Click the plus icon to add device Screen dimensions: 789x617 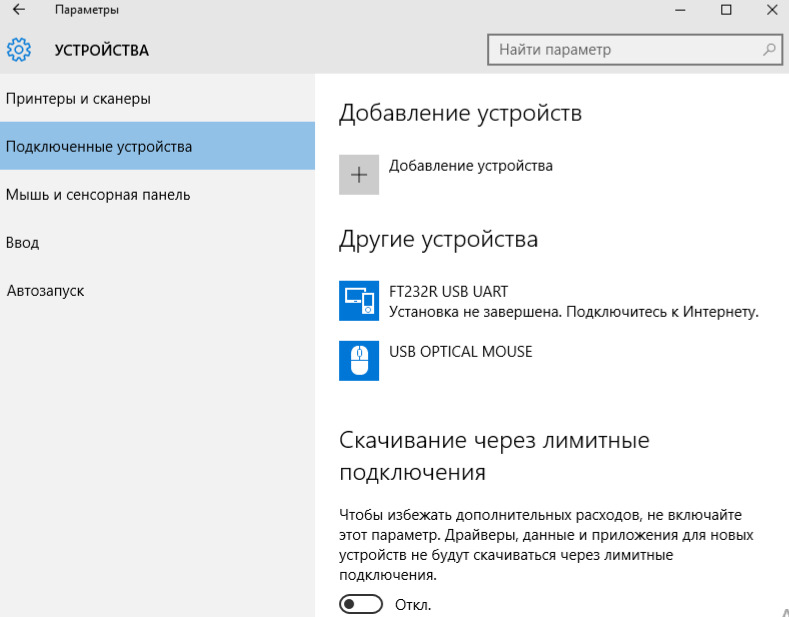pyautogui.click(x=359, y=175)
